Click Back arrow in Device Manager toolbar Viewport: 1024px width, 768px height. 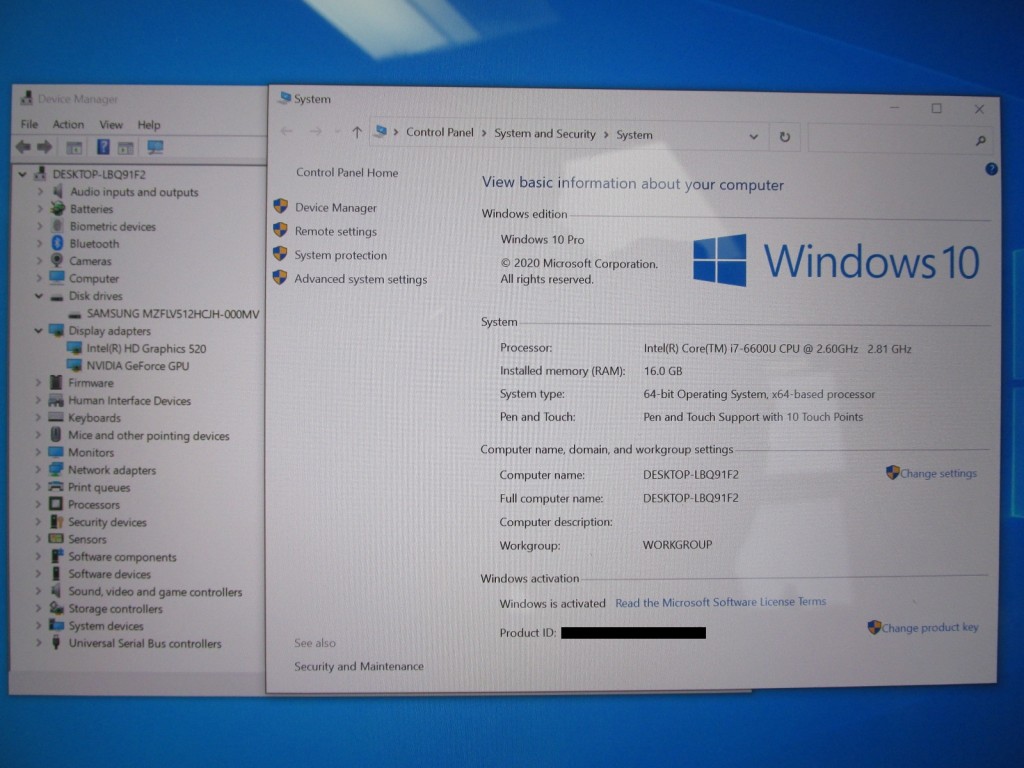click(24, 147)
